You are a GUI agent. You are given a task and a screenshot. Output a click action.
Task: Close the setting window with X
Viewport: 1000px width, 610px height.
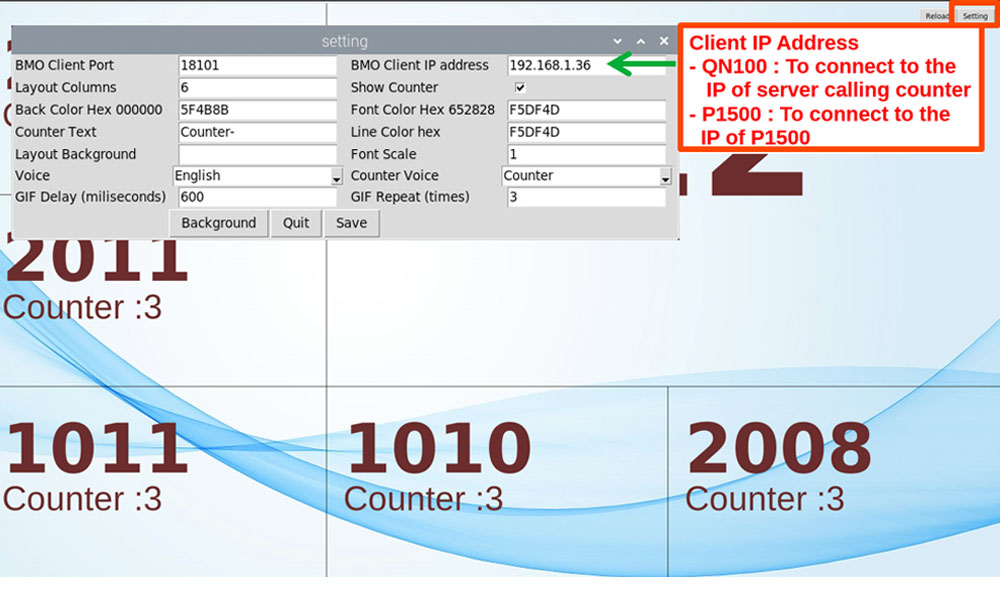(x=664, y=41)
